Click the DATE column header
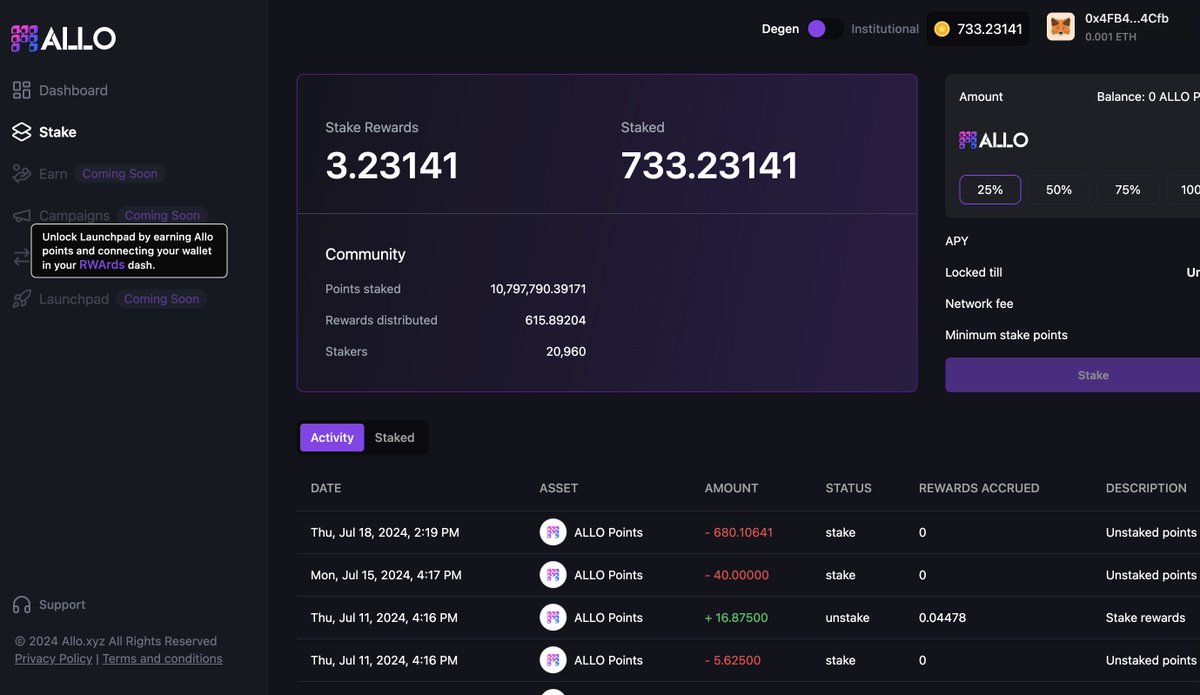 pyautogui.click(x=326, y=488)
